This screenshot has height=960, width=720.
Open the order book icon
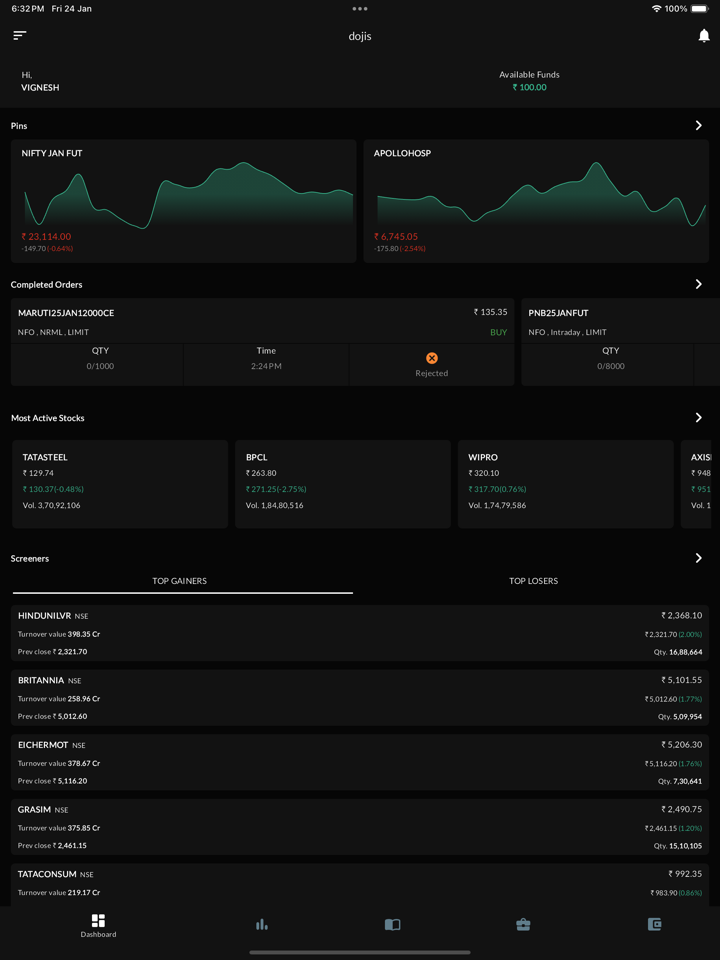(x=392, y=925)
